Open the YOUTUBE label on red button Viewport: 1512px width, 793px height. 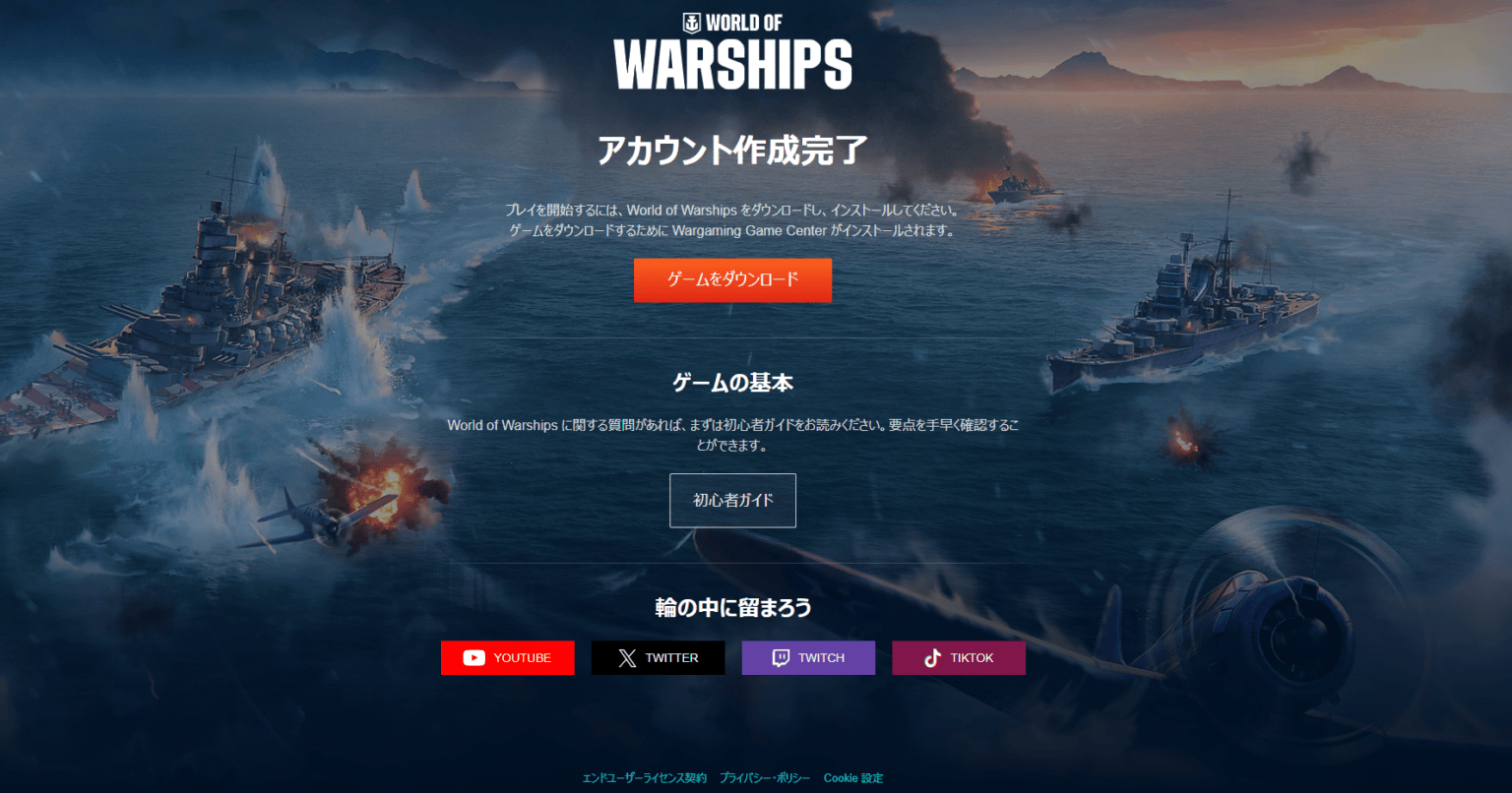(x=523, y=658)
